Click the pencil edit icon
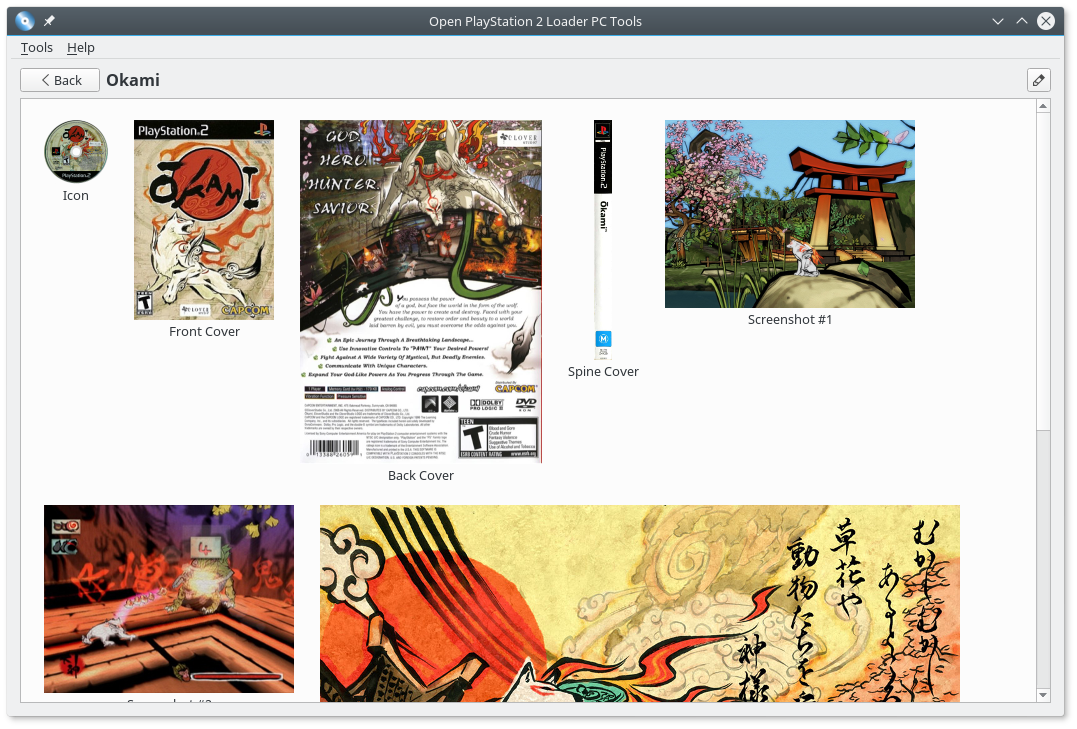The image size is (1077, 729). pos(1039,80)
